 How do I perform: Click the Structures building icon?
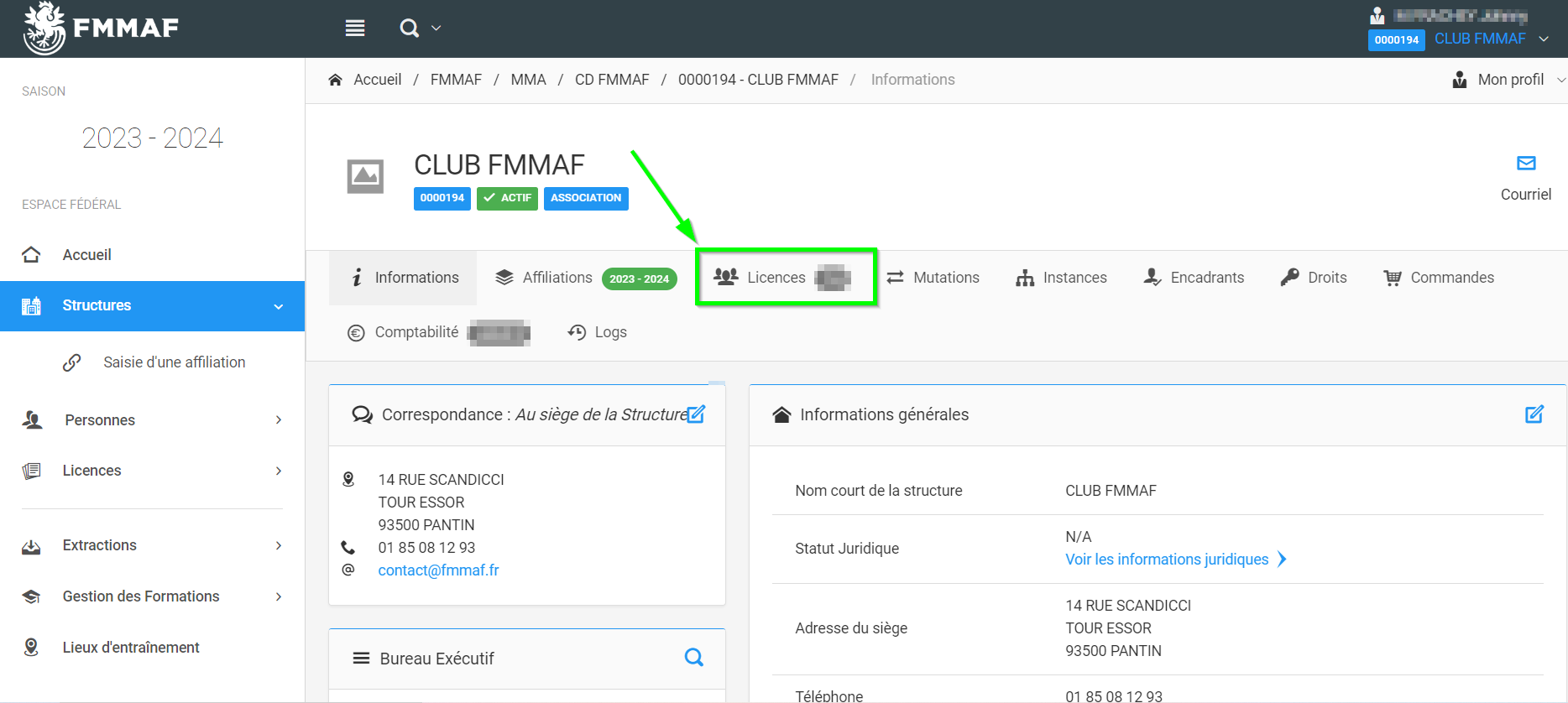tap(31, 305)
